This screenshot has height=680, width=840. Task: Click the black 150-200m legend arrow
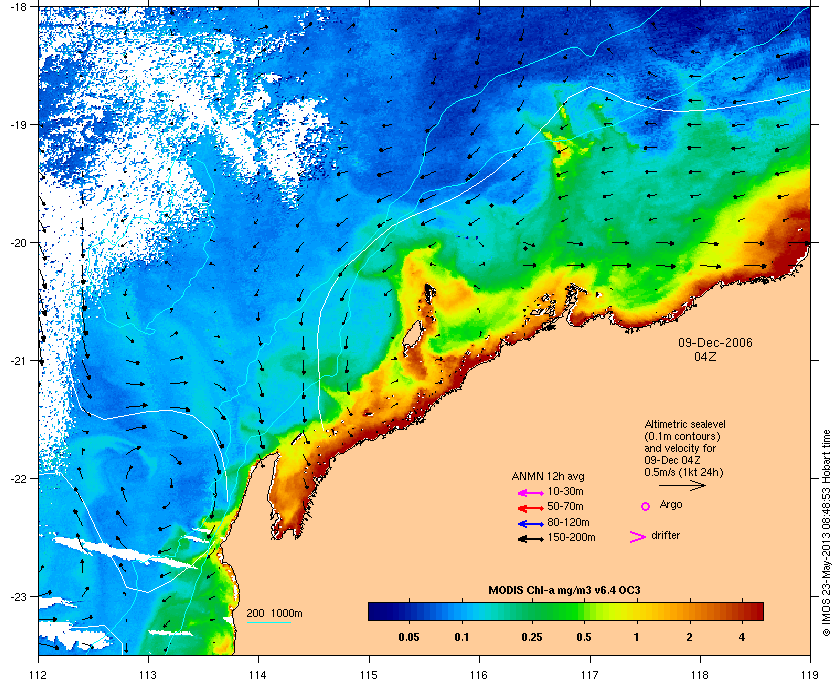(531, 539)
